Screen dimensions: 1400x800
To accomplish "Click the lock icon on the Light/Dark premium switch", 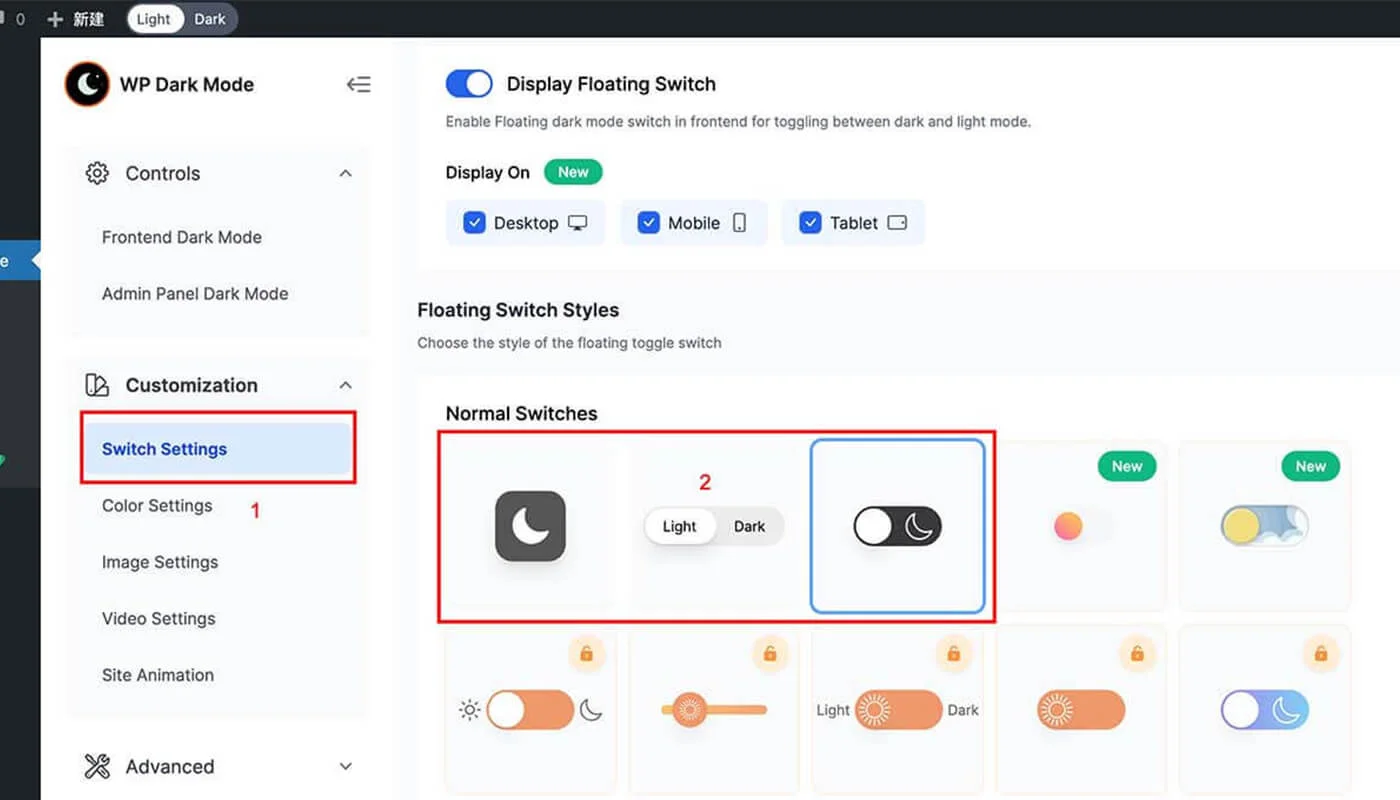I will click(x=953, y=654).
